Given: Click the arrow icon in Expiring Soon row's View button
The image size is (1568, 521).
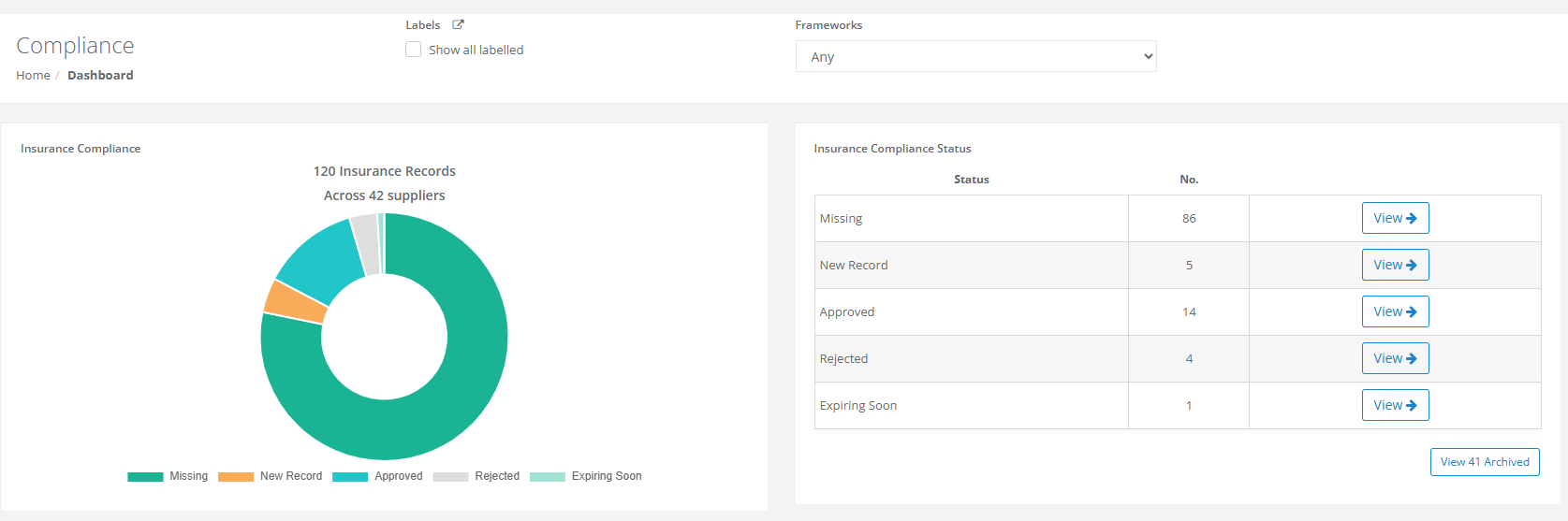Looking at the screenshot, I should [x=1412, y=405].
